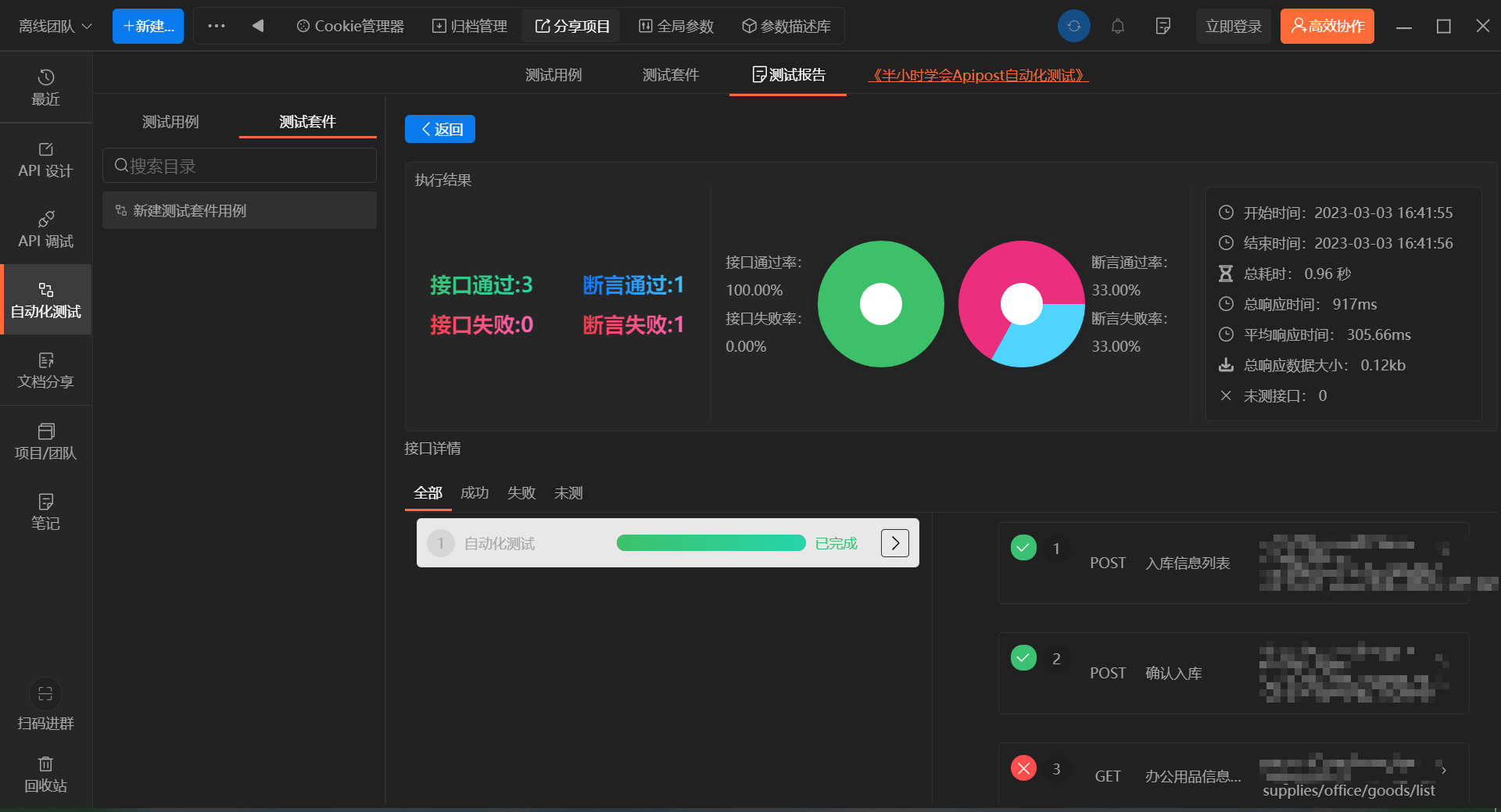This screenshot has width=1501, height=812.
Task: Open the API 调试 sidebar section
Action: [x=45, y=230]
